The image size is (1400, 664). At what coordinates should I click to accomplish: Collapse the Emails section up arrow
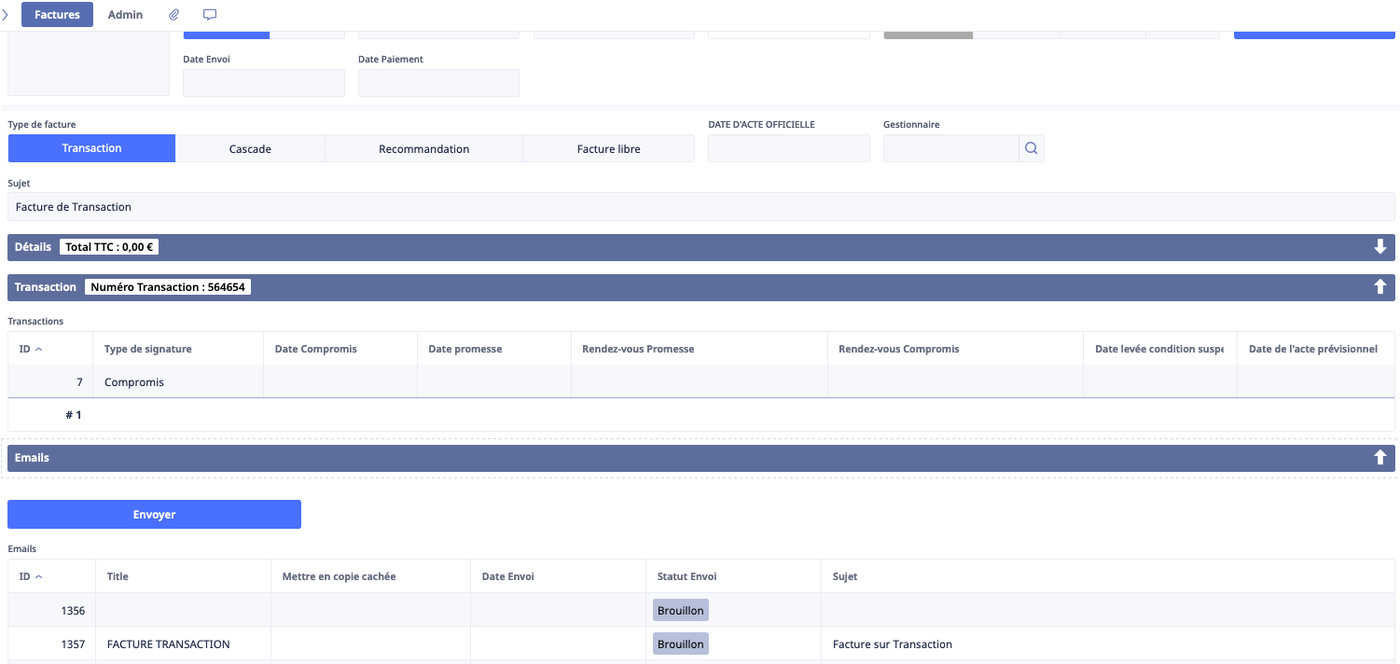click(x=1380, y=457)
